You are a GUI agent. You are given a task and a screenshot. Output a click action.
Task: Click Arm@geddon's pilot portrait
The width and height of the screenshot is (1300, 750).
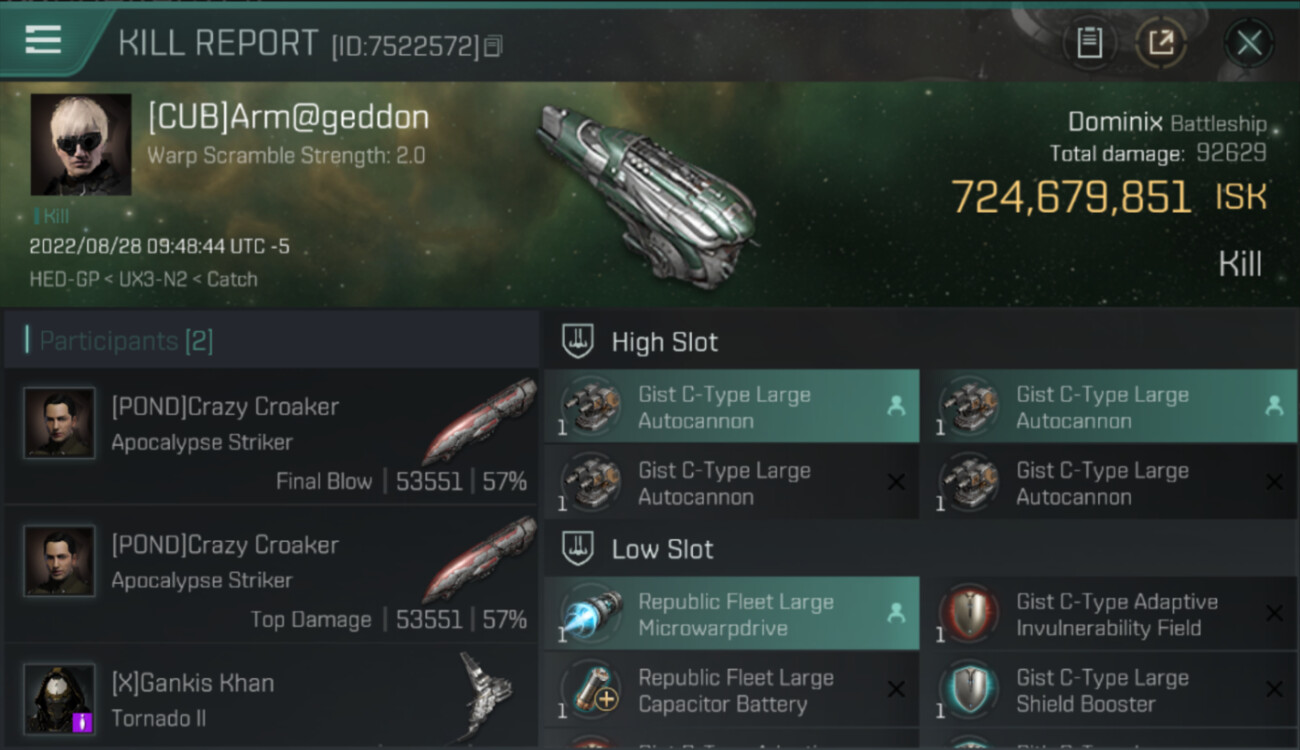81,145
